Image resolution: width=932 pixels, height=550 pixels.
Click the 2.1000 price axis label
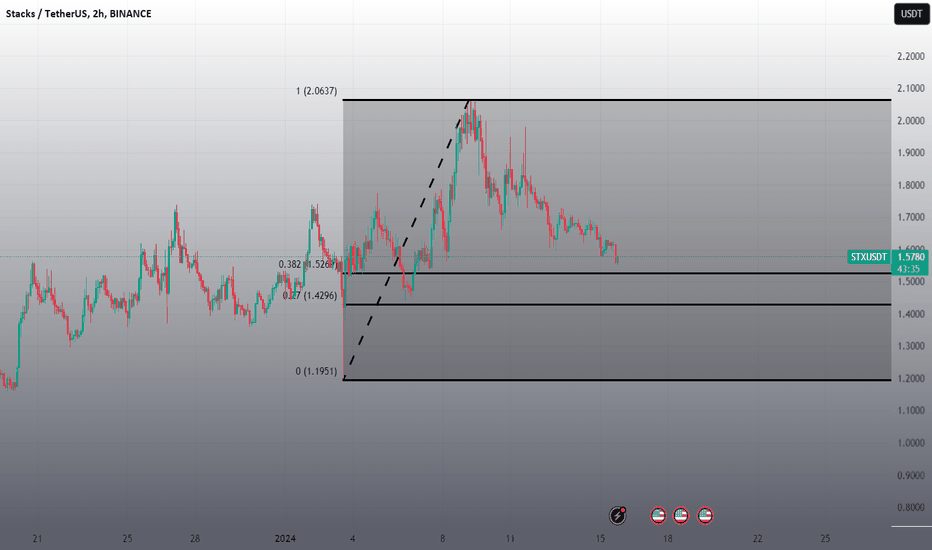coord(911,88)
